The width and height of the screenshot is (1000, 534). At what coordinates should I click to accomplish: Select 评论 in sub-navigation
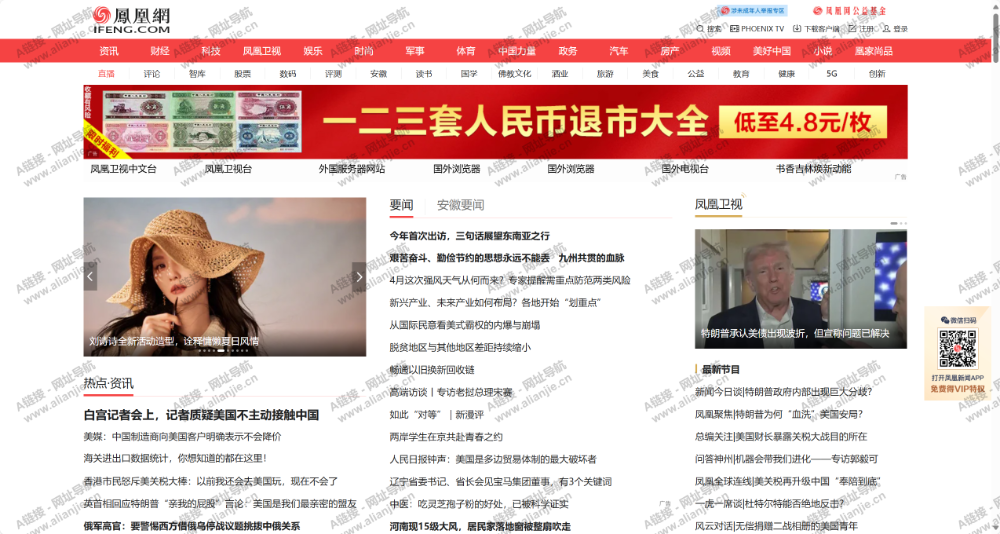pos(152,73)
